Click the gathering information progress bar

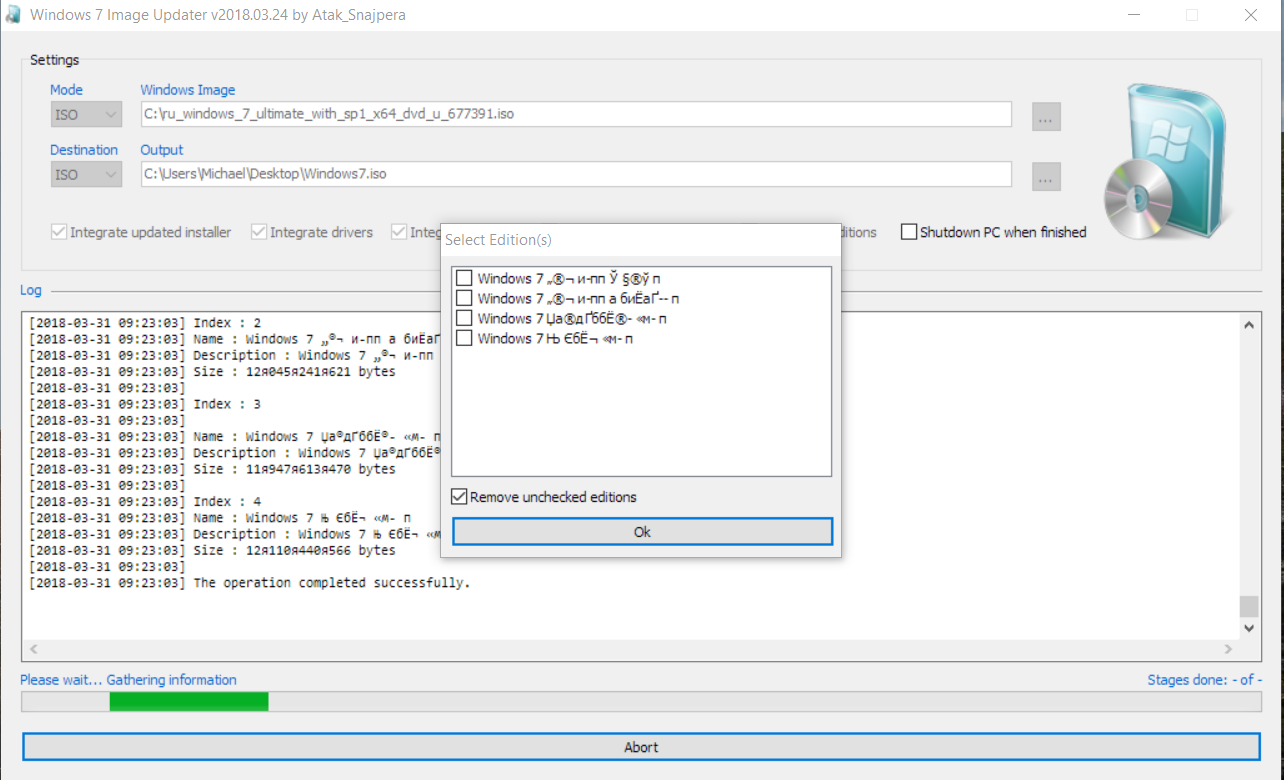[x=641, y=702]
